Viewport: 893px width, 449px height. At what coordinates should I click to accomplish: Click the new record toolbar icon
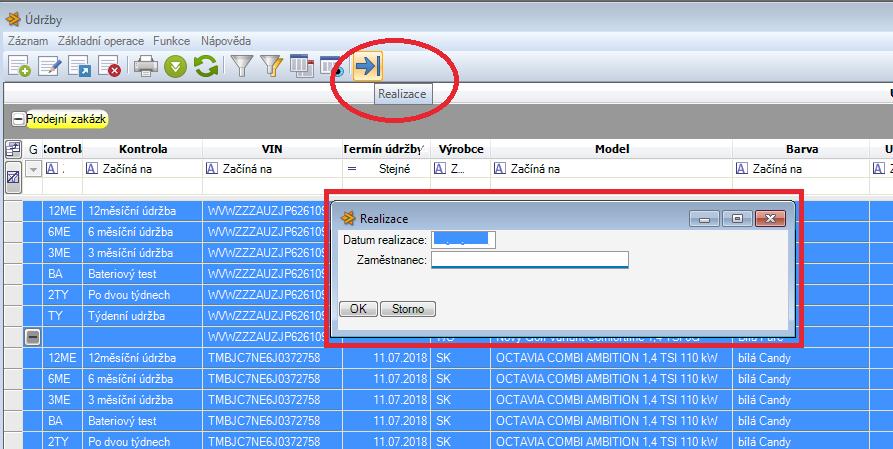click(x=19, y=66)
